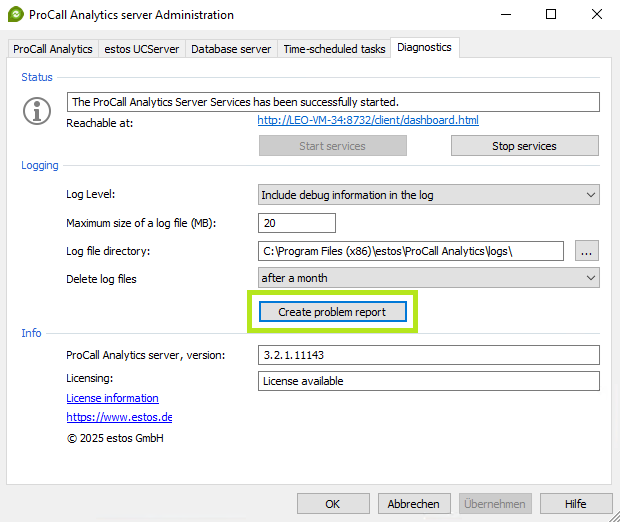Click into the log file directory field

(410, 252)
